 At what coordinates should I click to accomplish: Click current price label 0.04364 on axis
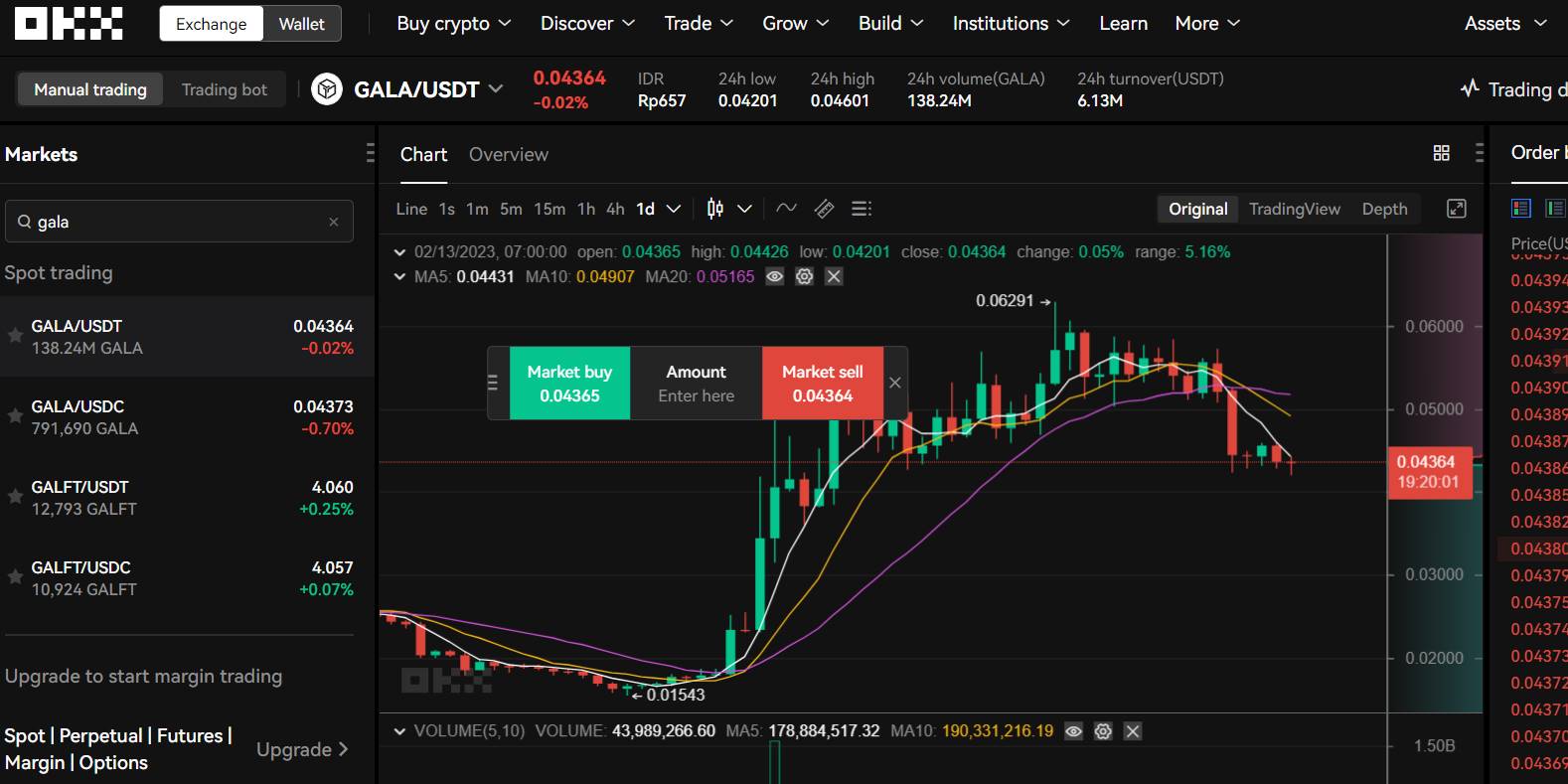point(1429,472)
